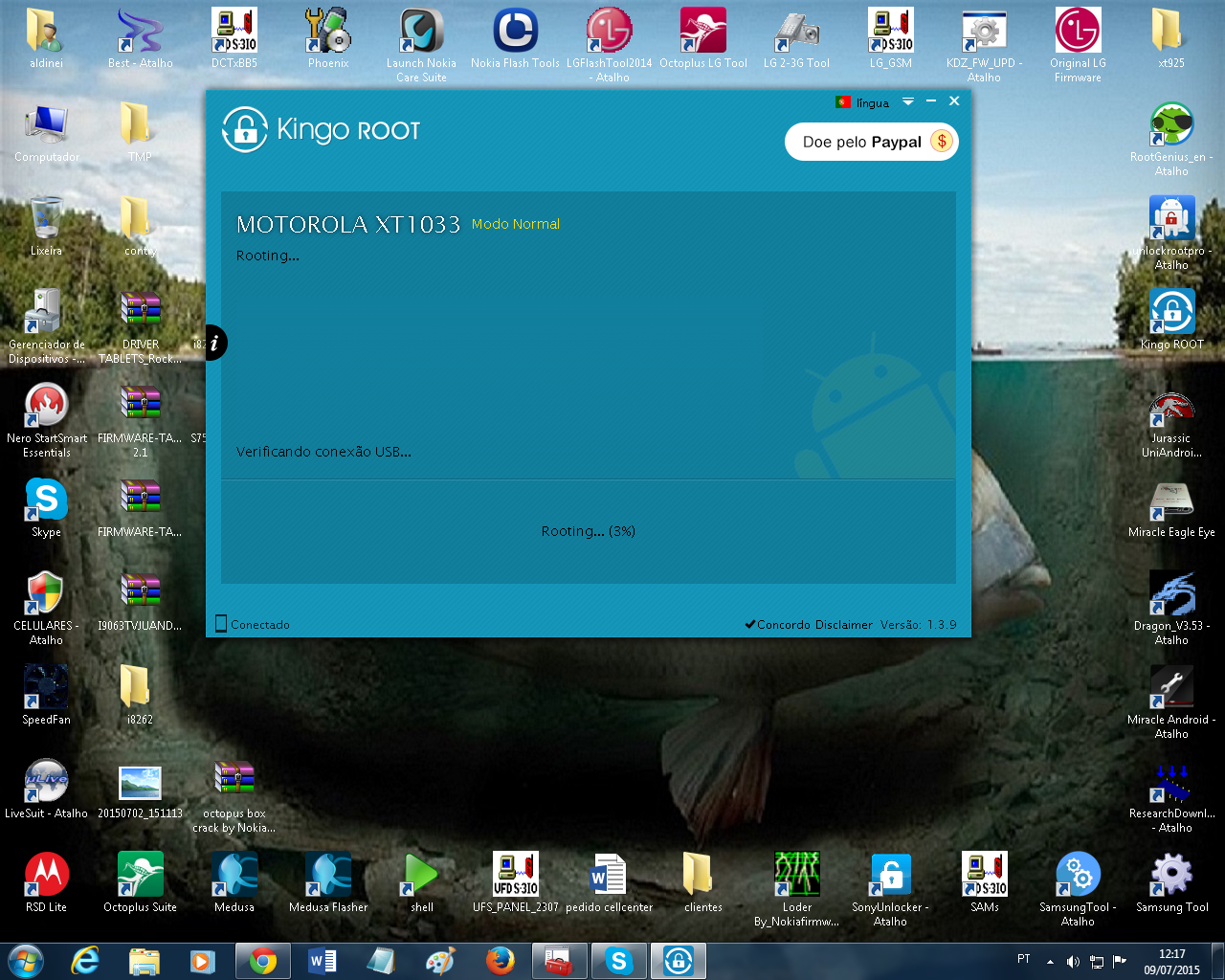Click the Doe pelo Paypal button
1225x980 pixels.
871,142
